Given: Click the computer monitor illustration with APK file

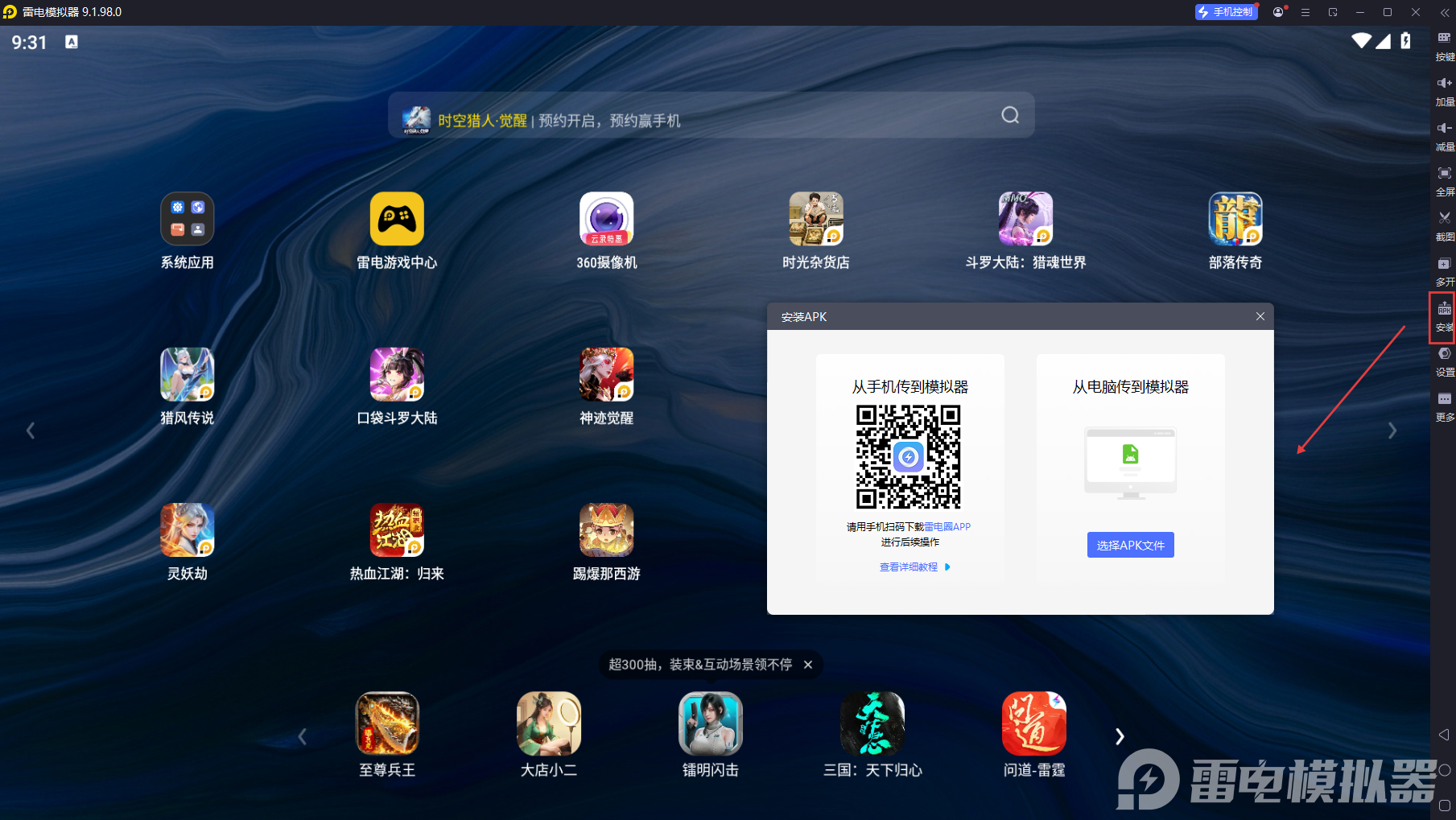Looking at the screenshot, I should click(x=1130, y=463).
